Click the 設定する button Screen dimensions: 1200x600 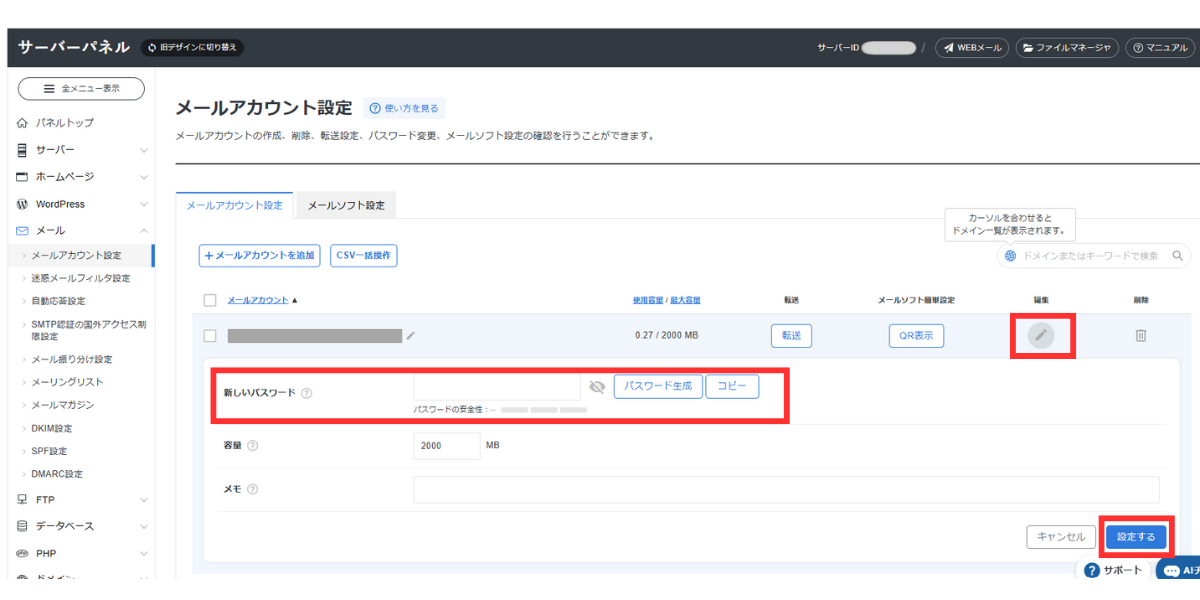[x=1135, y=537]
